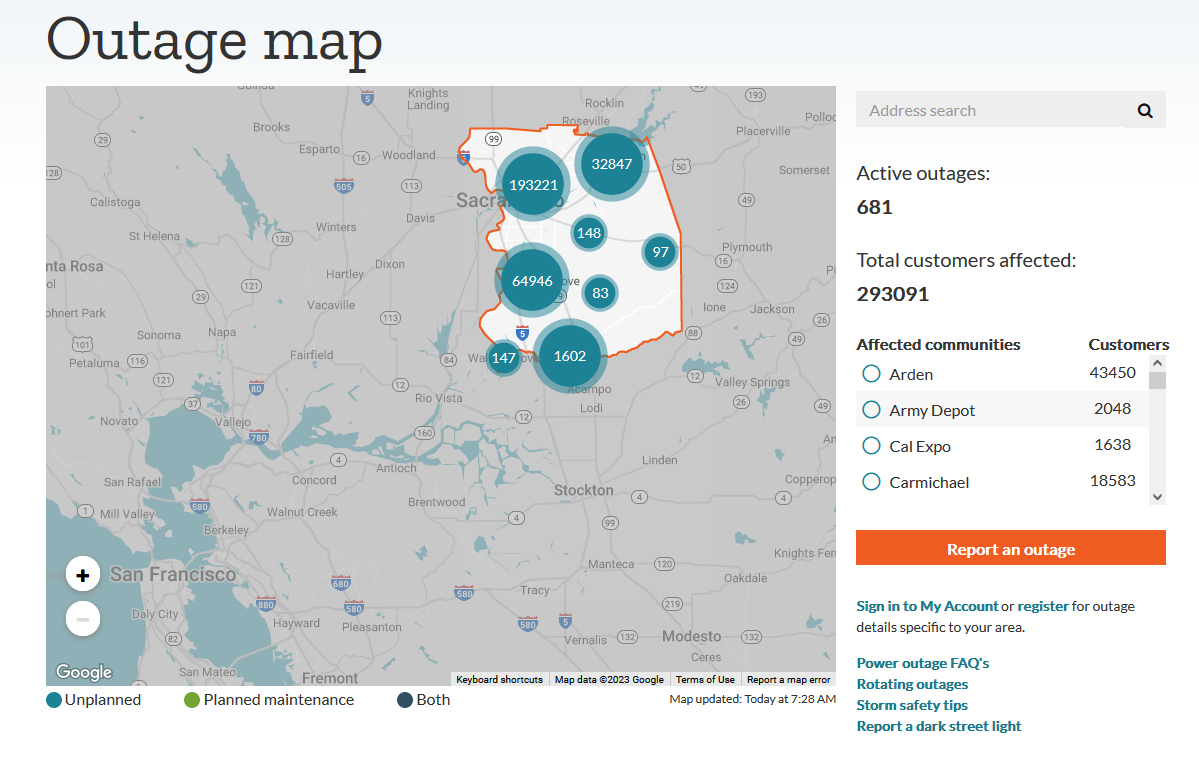1199x780 pixels.
Task: Click the Both legend dark dot
Action: pos(405,700)
